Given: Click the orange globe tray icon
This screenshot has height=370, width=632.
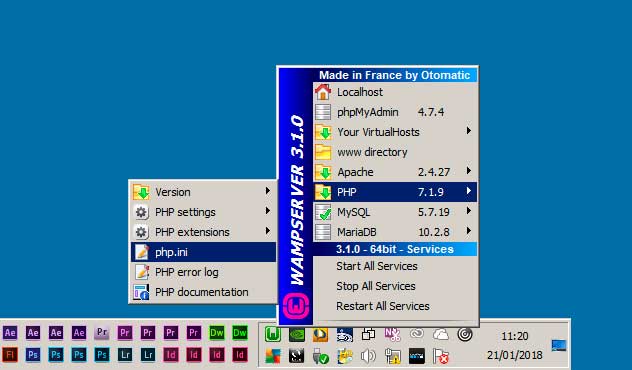Looking at the screenshot, I should tap(320, 335).
